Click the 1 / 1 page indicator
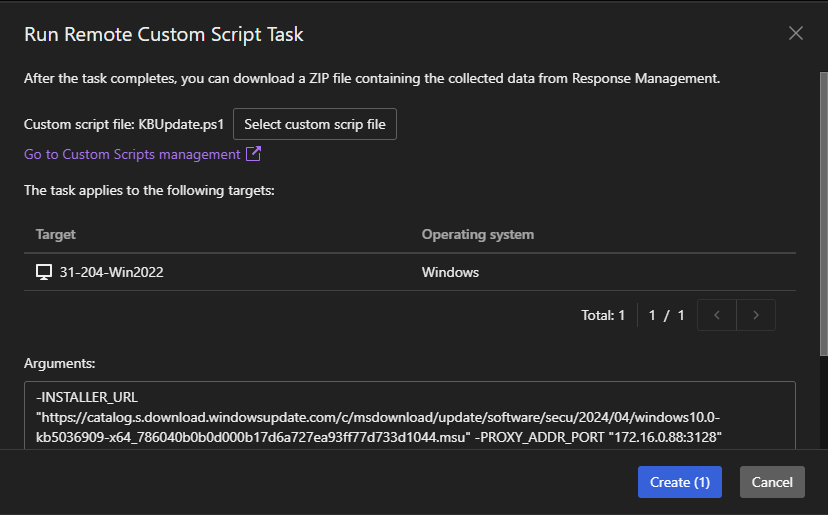828x515 pixels. coord(666,315)
